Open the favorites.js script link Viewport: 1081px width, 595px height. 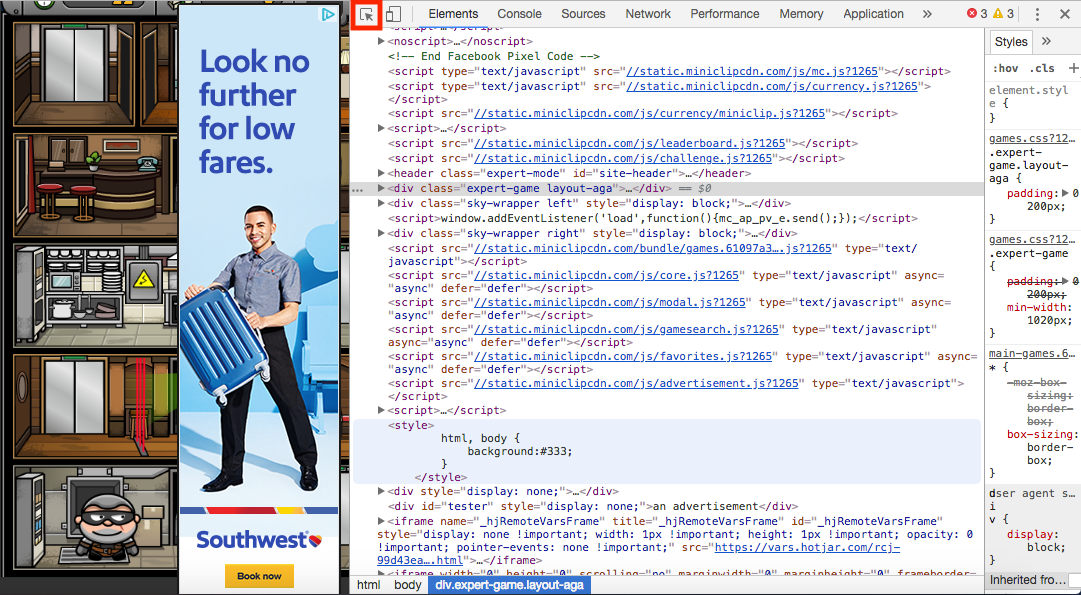pyautogui.click(x=623, y=356)
